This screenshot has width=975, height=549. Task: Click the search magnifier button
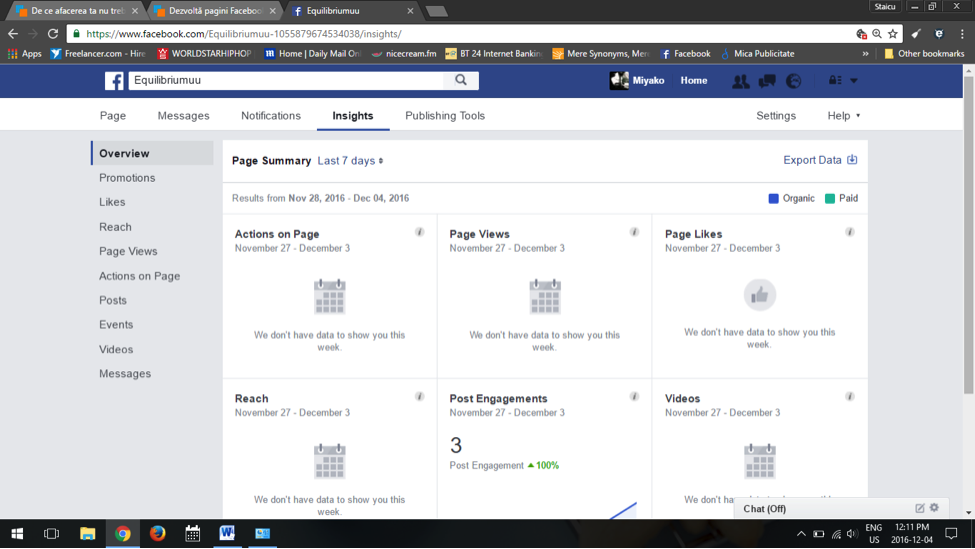(x=461, y=80)
